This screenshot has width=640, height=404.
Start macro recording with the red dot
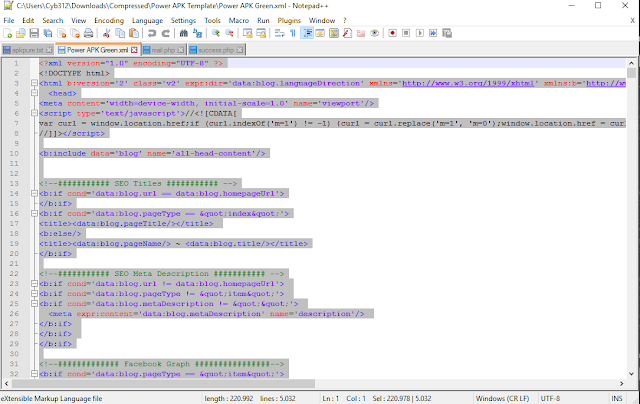click(393, 33)
